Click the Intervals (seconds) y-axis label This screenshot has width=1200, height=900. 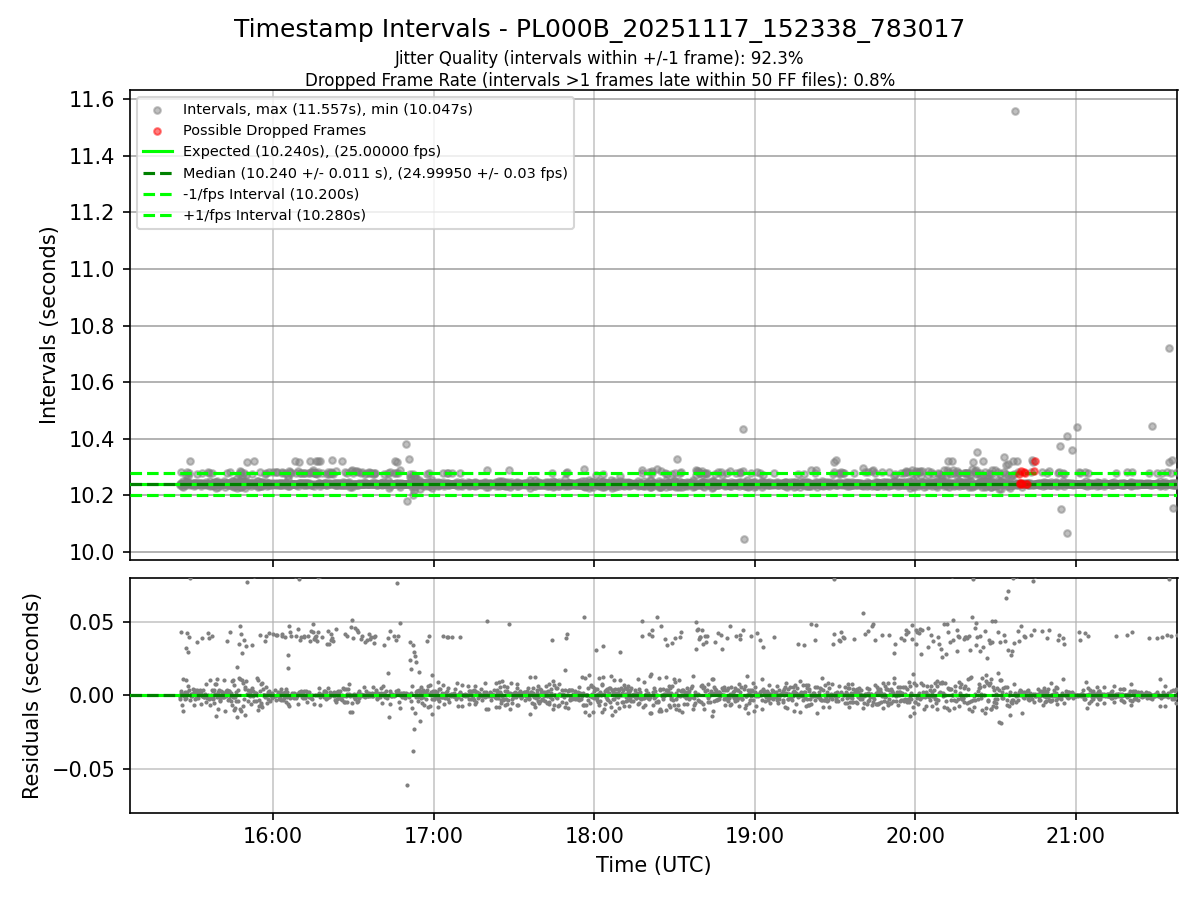[49, 325]
